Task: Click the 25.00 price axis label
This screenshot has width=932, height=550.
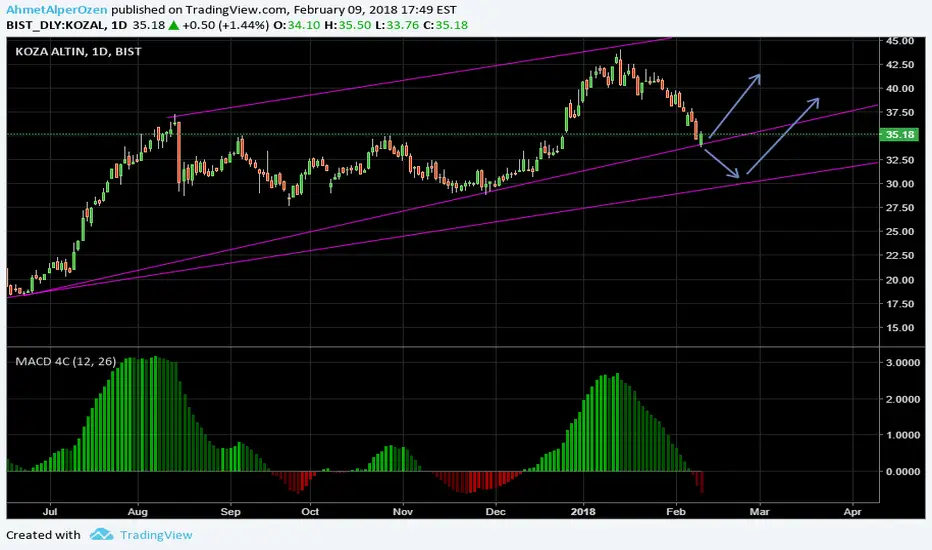Action: 900,232
